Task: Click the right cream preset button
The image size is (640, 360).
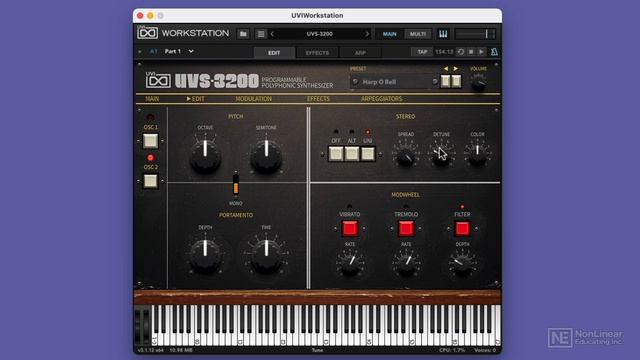Action: pyautogui.click(x=456, y=81)
